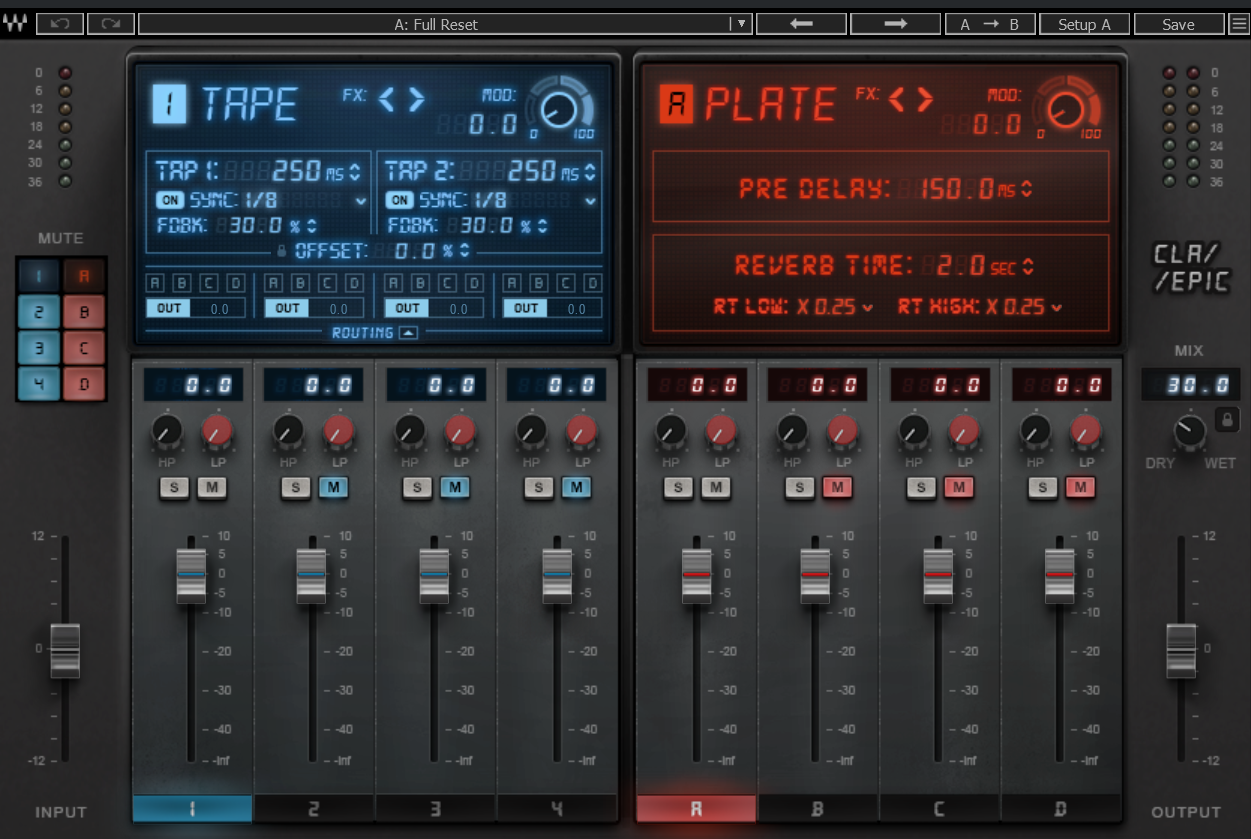Click the red LP knob on delay channel 1
The width and height of the screenshot is (1251, 839).
click(x=216, y=432)
